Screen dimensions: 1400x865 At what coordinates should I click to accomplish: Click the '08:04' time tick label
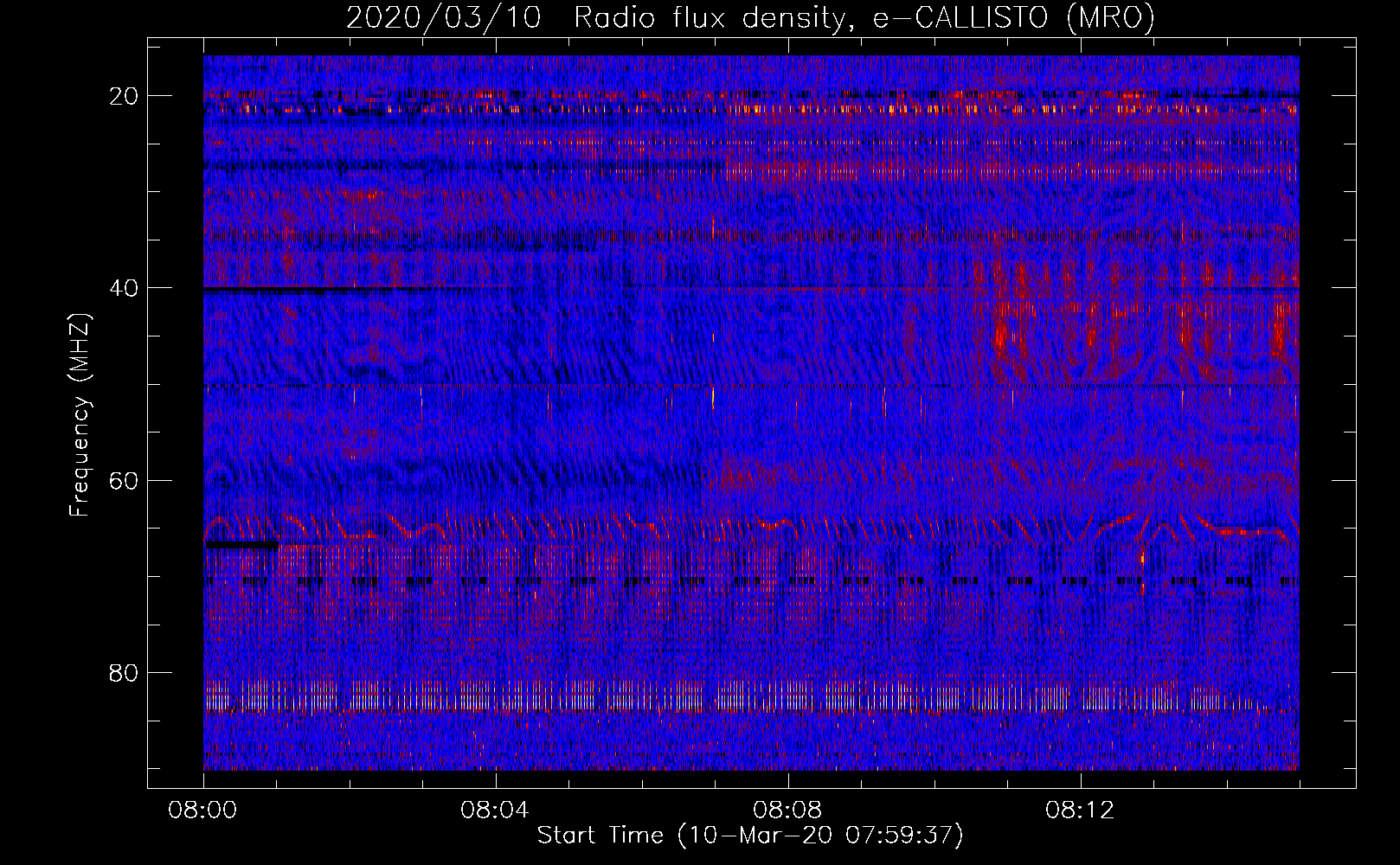496,811
